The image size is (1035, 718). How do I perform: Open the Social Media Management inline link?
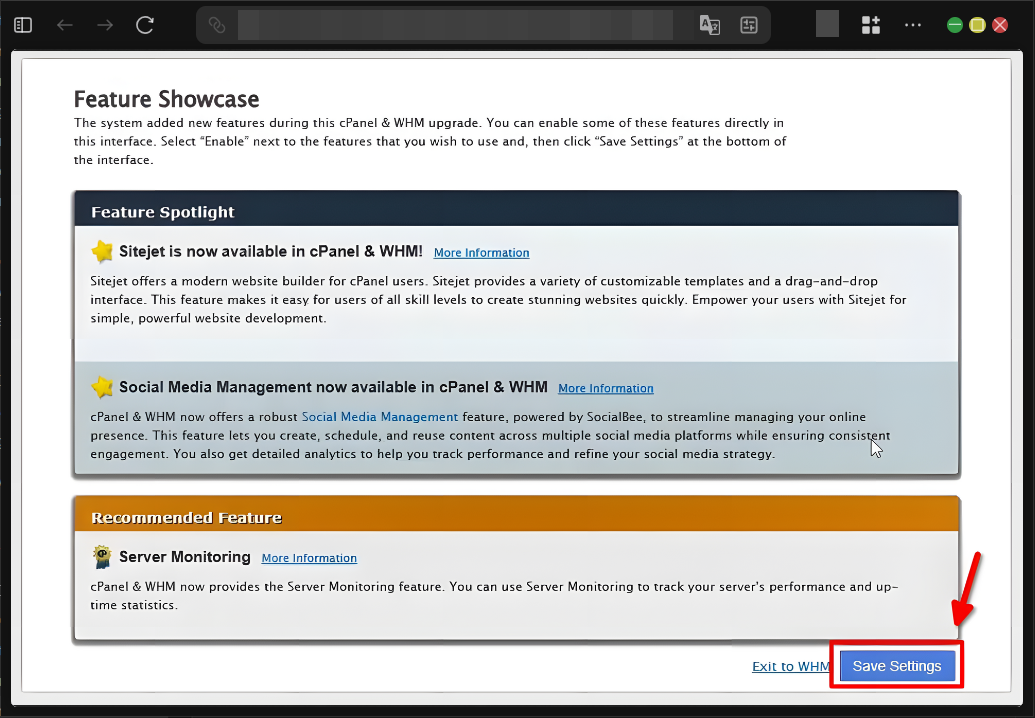379,417
